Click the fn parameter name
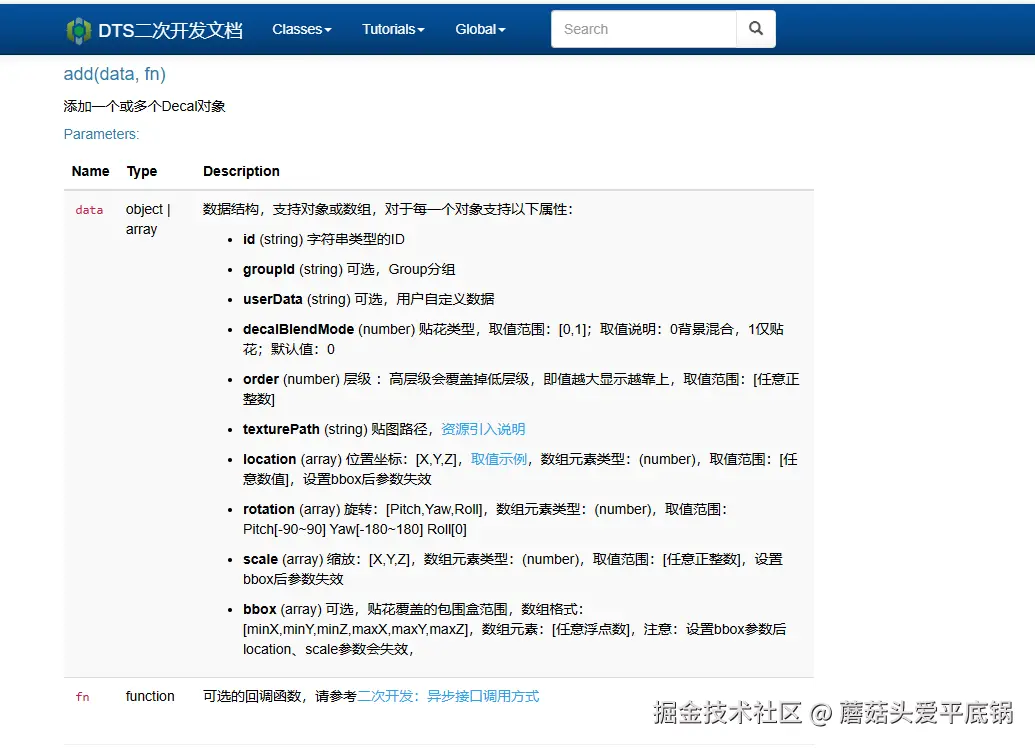Viewport: 1035px width, 748px height. pos(83,697)
